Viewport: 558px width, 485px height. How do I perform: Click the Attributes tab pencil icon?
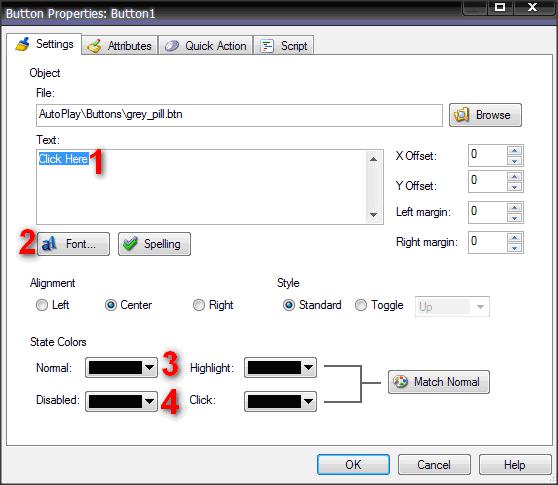(x=94, y=46)
